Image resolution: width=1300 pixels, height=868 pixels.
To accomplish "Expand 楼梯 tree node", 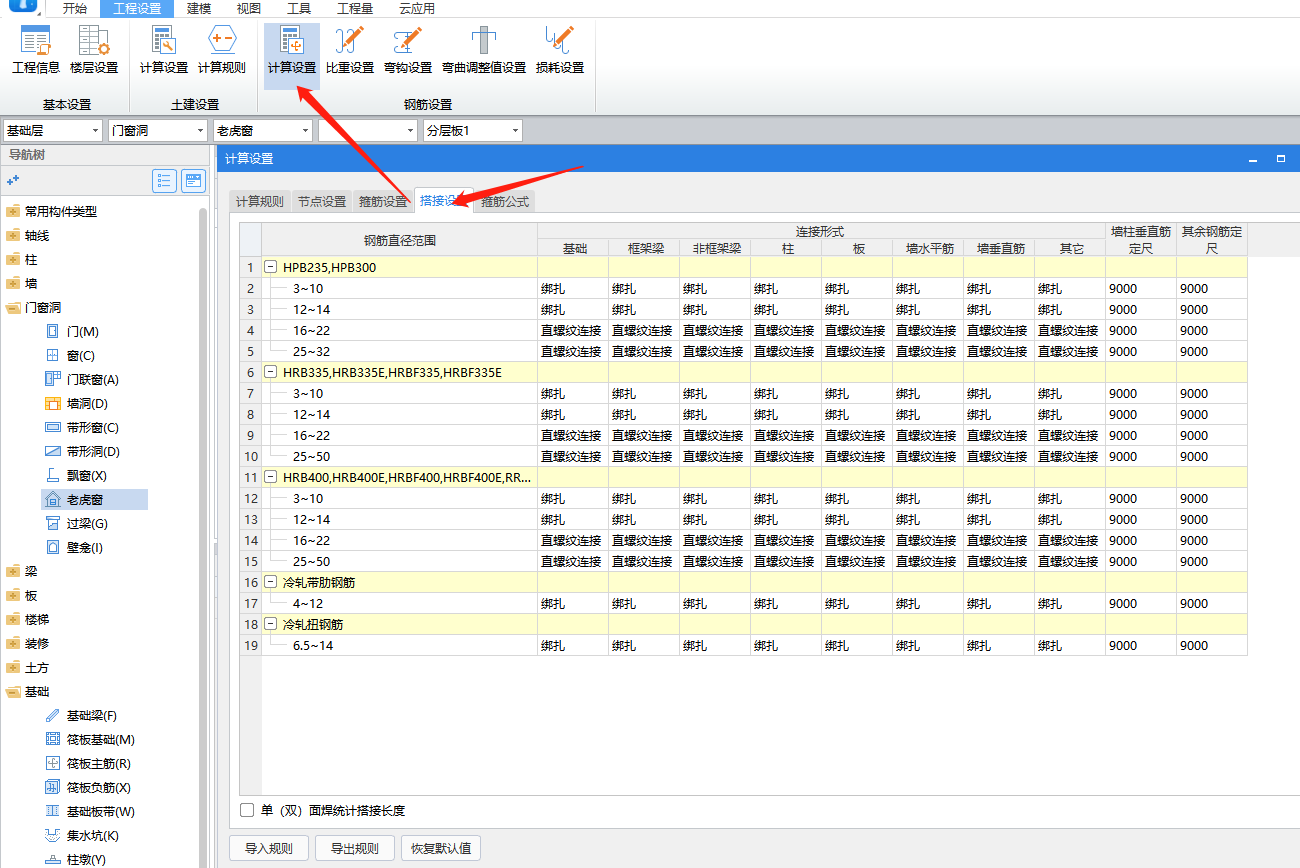I will click(13, 620).
